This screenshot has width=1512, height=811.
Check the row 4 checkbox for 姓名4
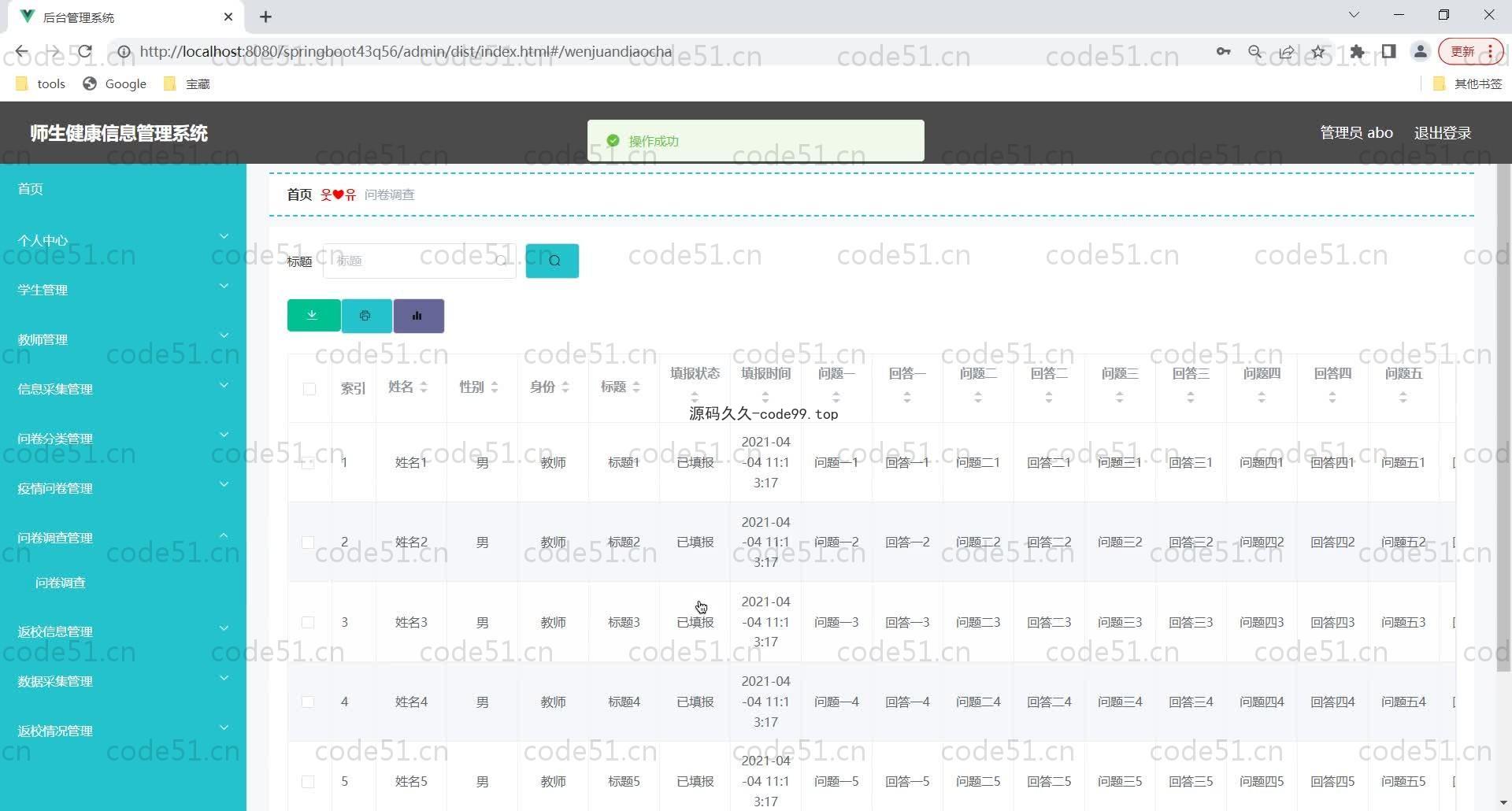pyautogui.click(x=308, y=702)
